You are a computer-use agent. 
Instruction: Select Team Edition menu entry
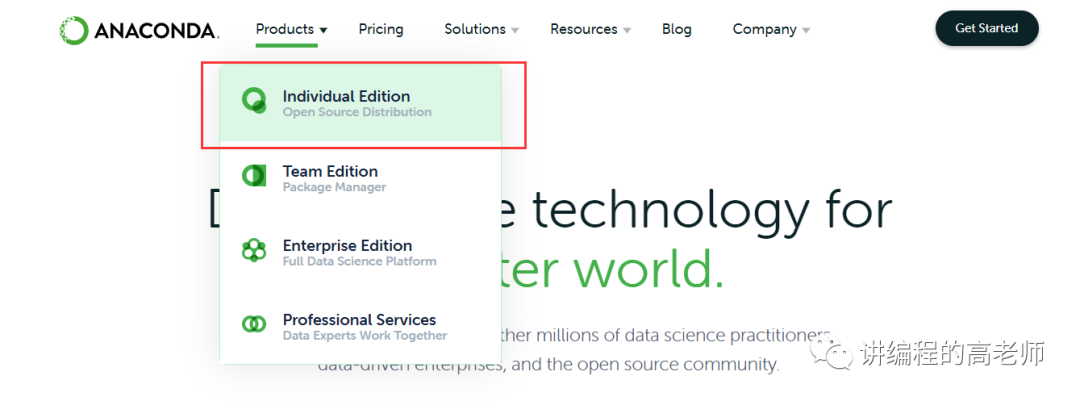(x=360, y=177)
